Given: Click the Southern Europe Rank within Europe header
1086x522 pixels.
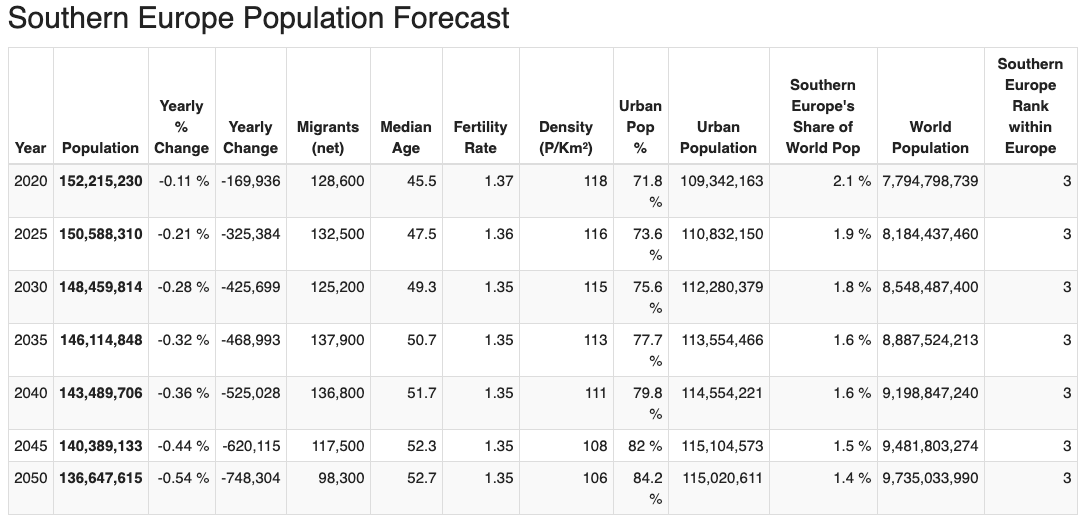Looking at the screenshot, I should pyautogui.click(x=1030, y=106).
